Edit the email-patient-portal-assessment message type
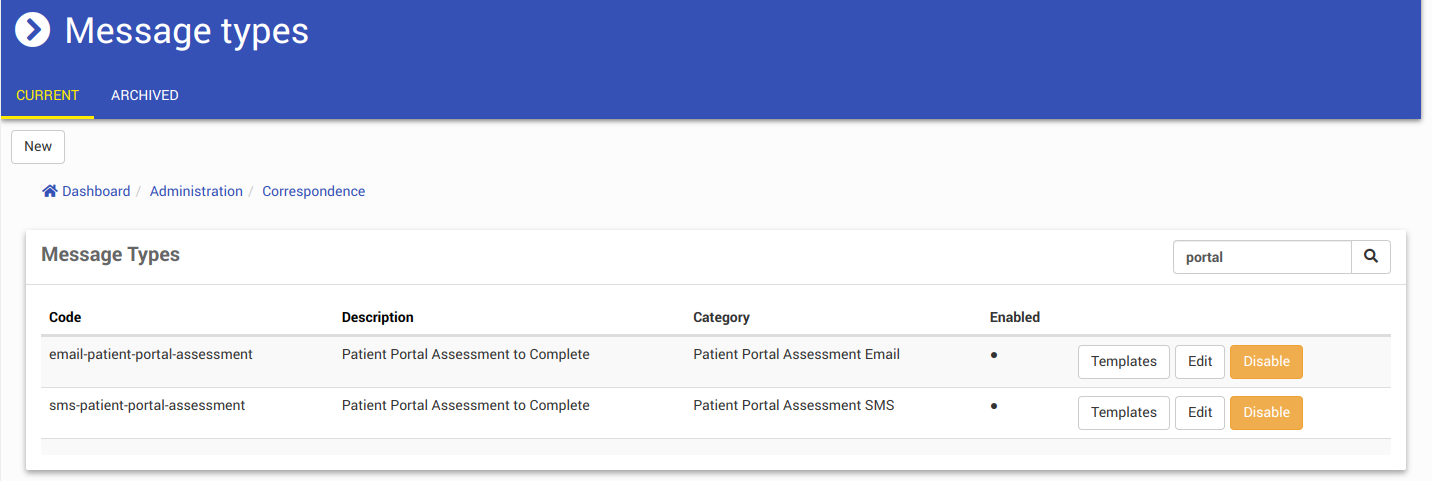Screen dimensions: 1432x481 coord(1200,362)
